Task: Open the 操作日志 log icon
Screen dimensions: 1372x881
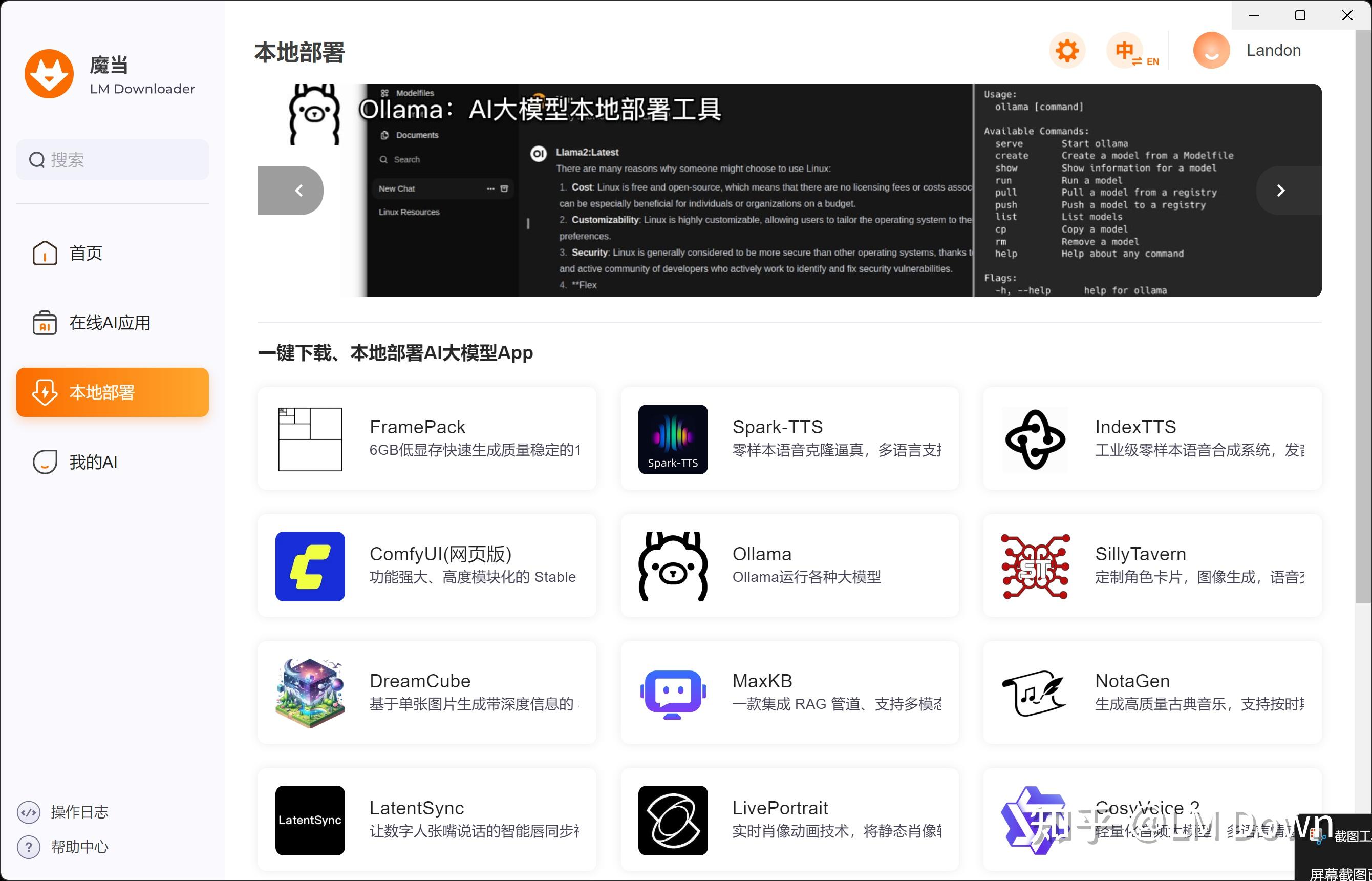Action: [29, 812]
